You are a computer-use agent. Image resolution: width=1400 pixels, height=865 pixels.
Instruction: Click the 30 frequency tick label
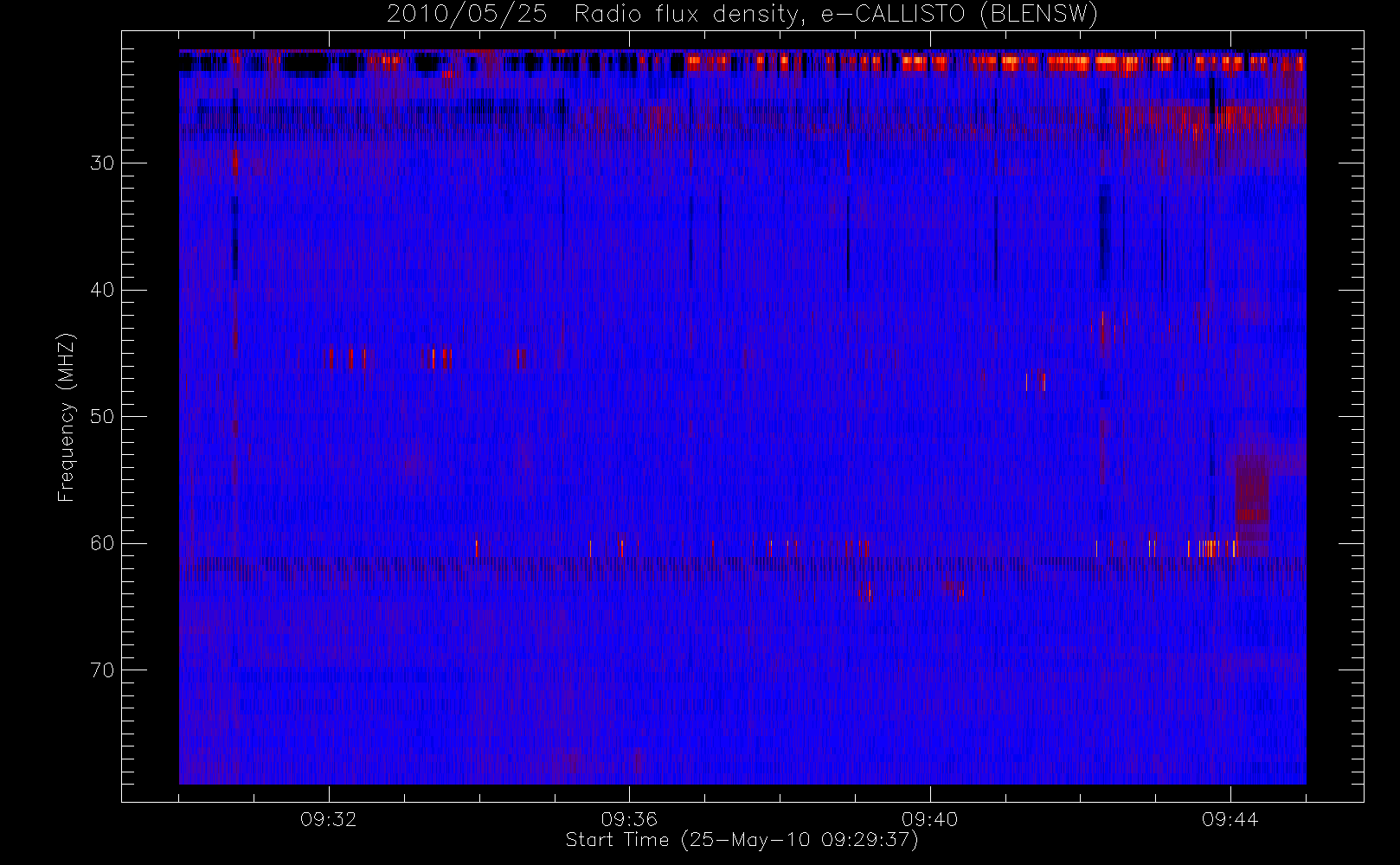[x=102, y=163]
